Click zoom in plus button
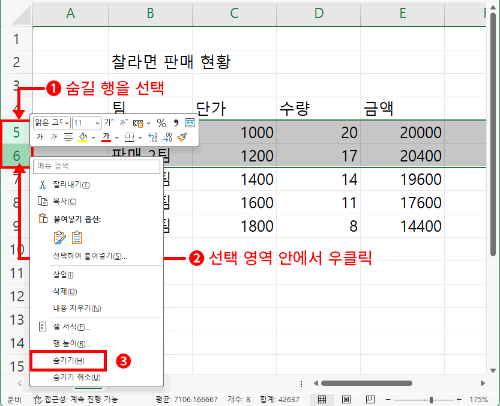This screenshot has height=406, width=500. (x=459, y=399)
